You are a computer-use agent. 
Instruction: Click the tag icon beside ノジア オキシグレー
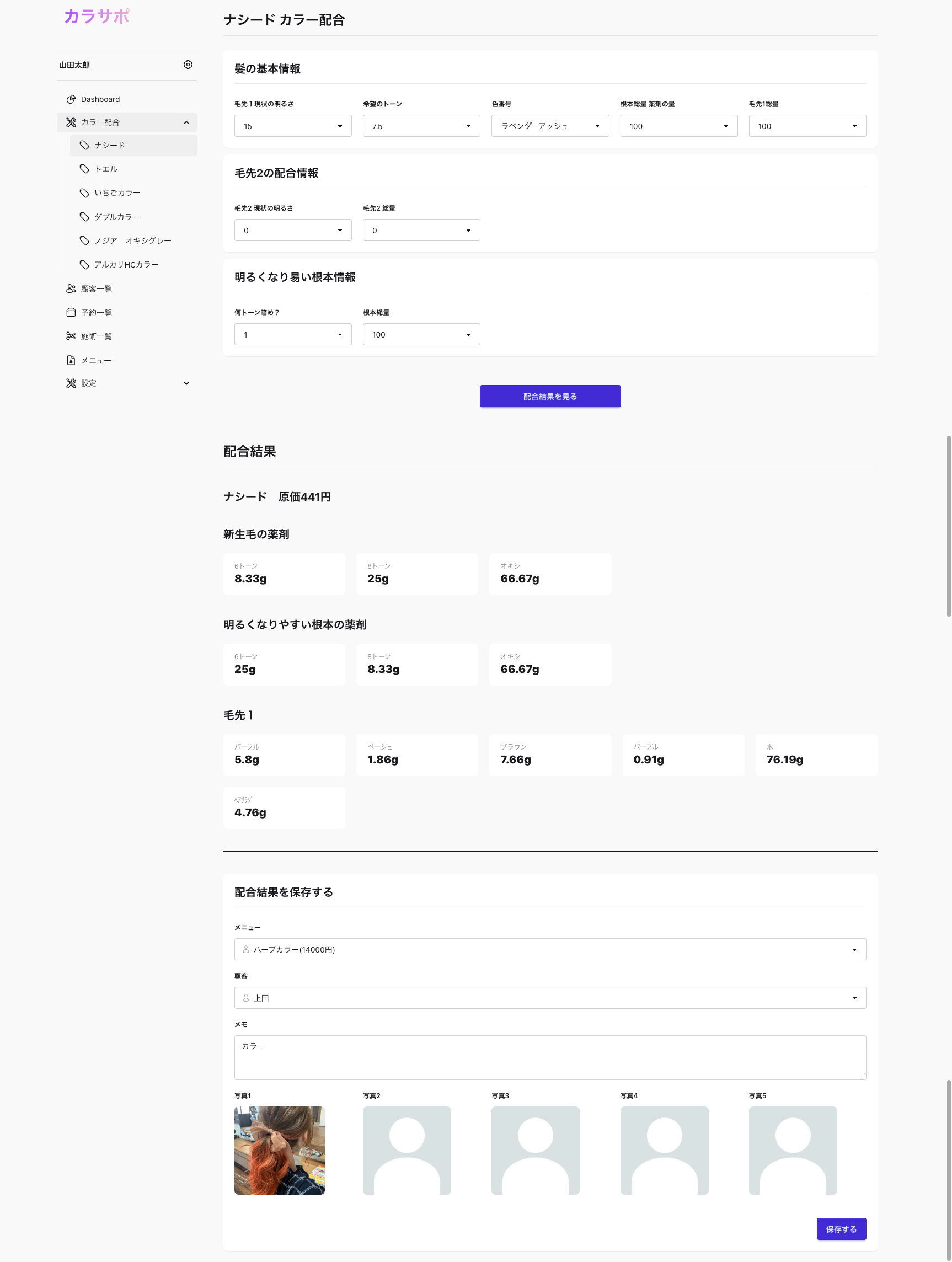tap(84, 240)
